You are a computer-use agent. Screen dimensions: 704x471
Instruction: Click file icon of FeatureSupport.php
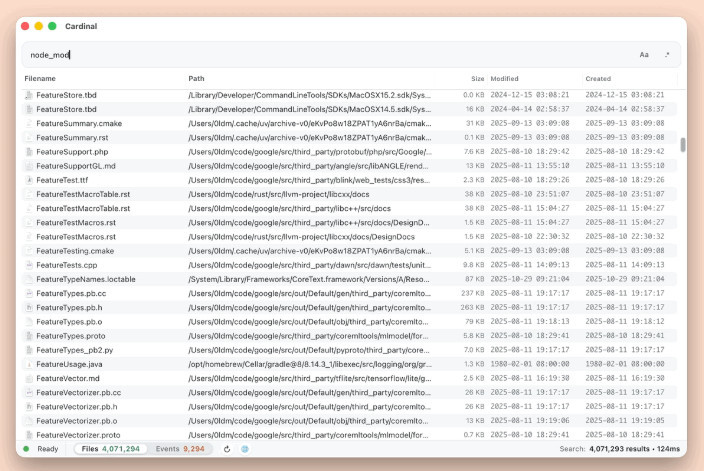click(x=29, y=152)
